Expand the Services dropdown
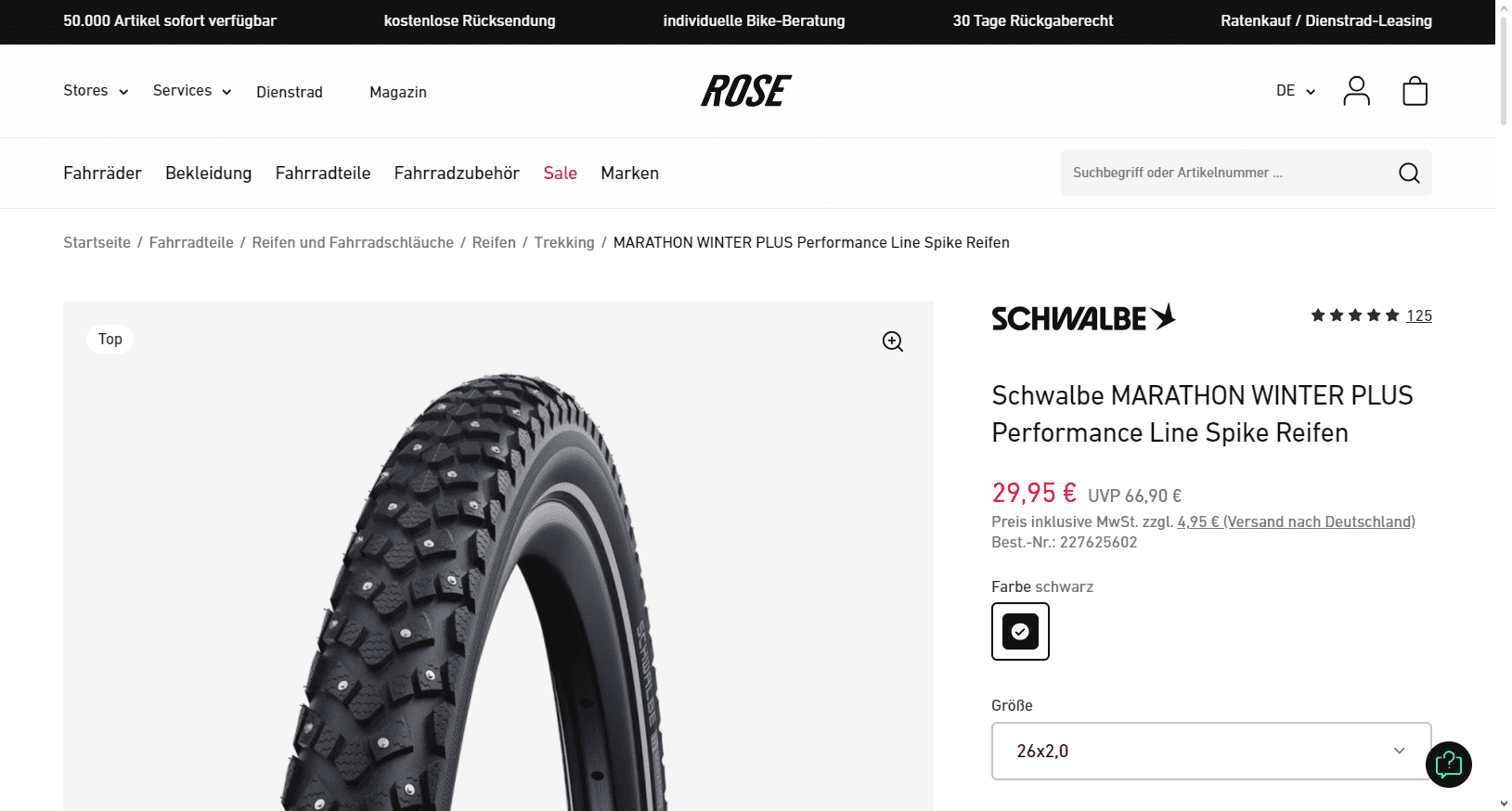Image resolution: width=1512 pixels, height=811 pixels. point(192,91)
